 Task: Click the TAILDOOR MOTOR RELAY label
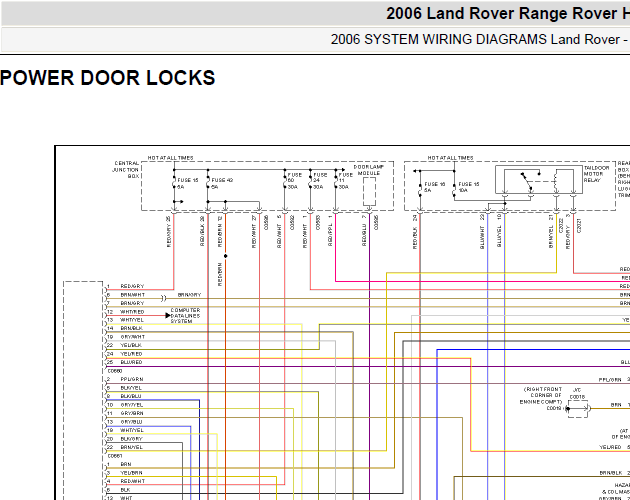(597, 174)
